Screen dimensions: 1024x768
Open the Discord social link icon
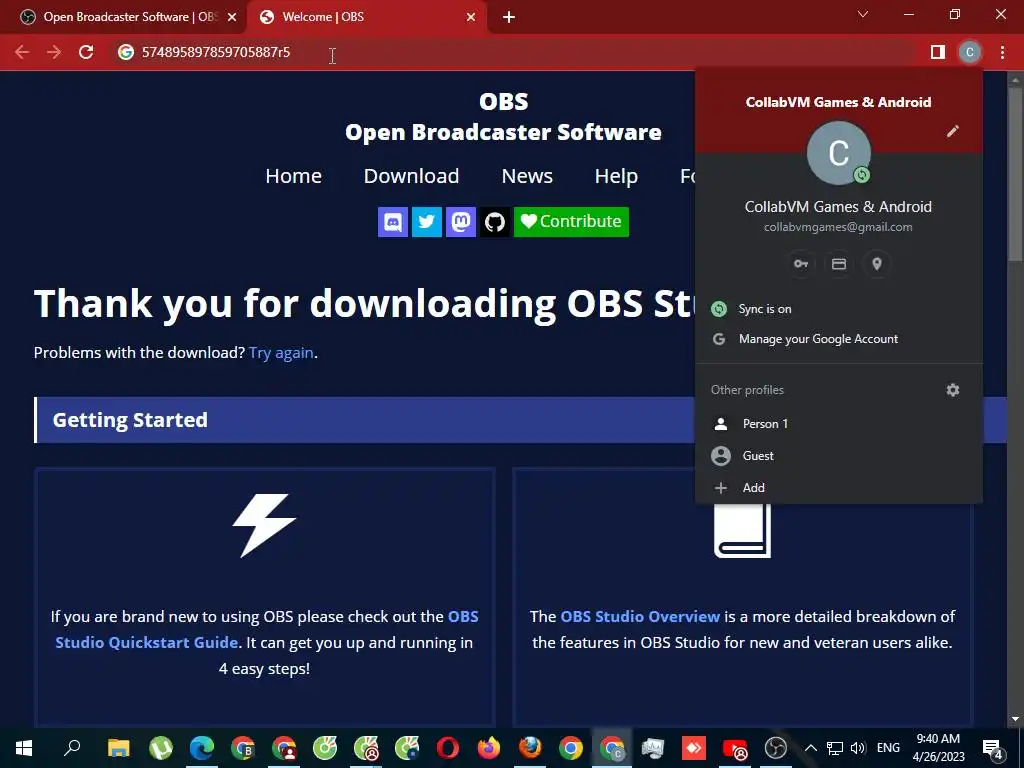click(392, 222)
